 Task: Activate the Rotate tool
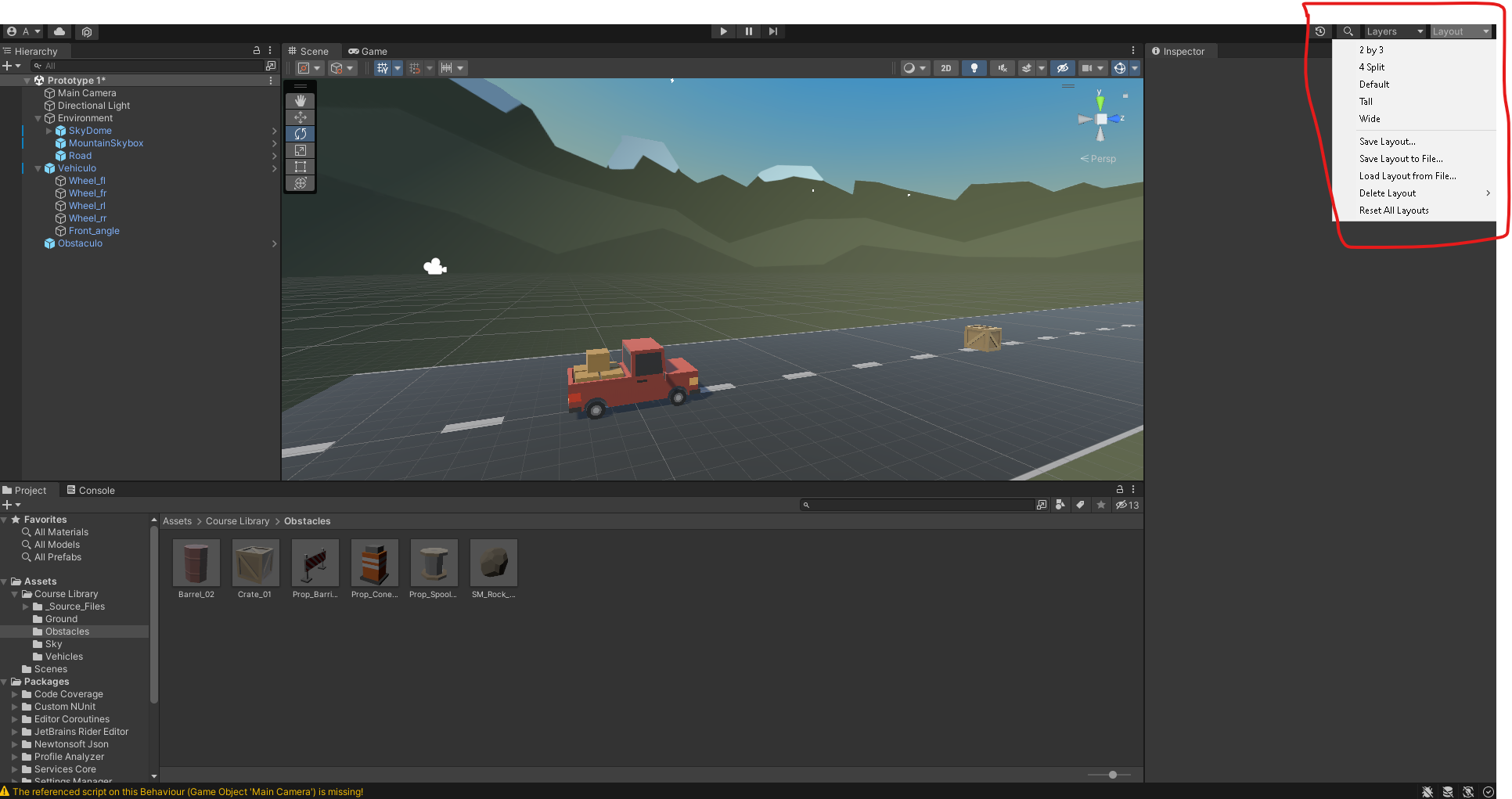tap(300, 134)
